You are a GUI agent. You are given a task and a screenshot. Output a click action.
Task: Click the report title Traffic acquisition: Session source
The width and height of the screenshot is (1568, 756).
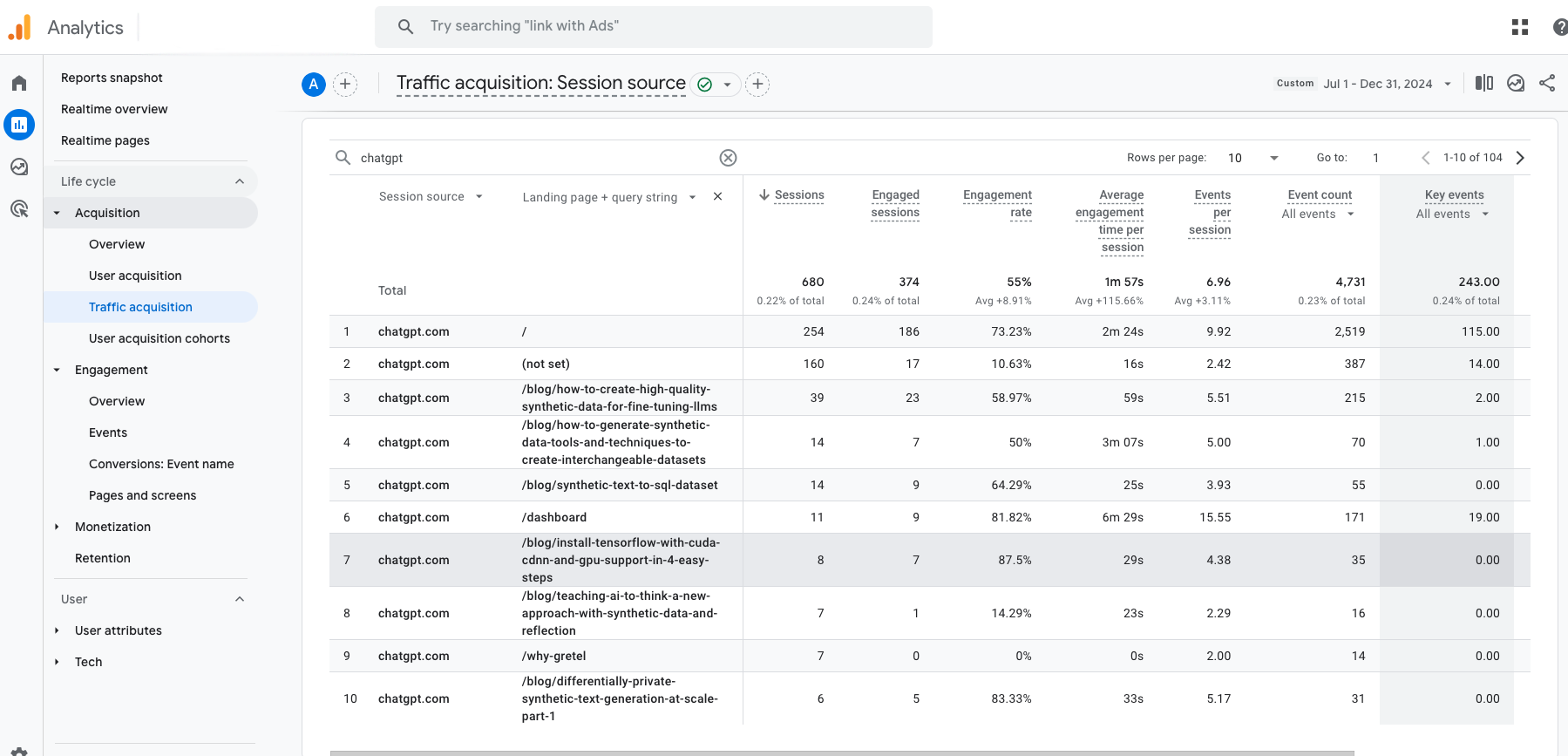pyautogui.click(x=541, y=83)
